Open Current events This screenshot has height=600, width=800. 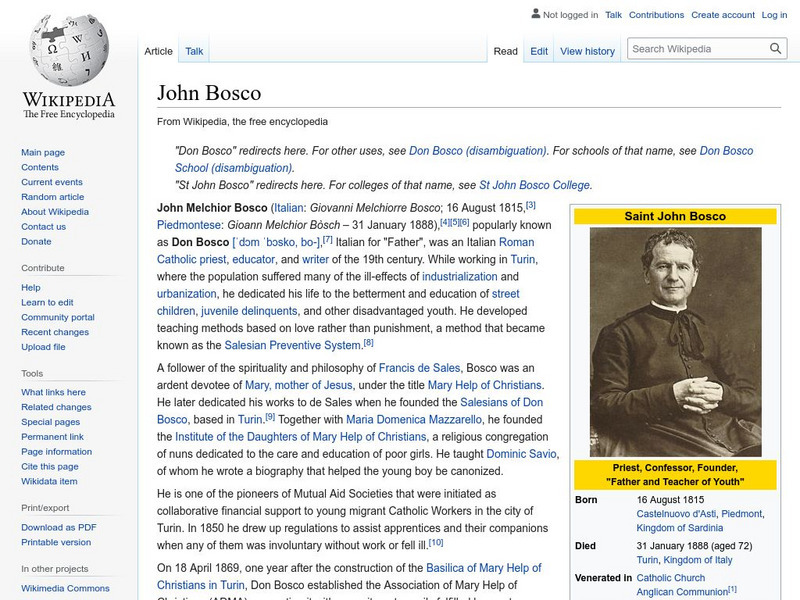point(52,182)
